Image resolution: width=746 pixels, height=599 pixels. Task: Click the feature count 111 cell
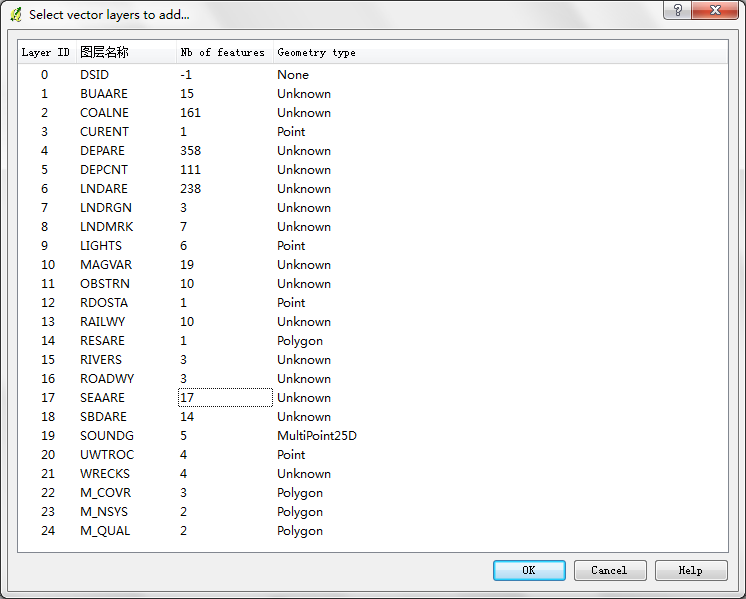[190, 170]
